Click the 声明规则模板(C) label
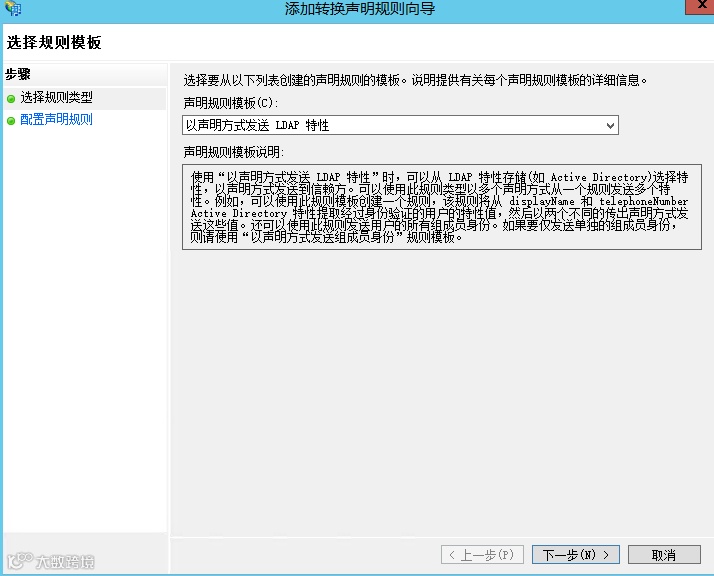Screen dimensions: 714x576 [230, 103]
